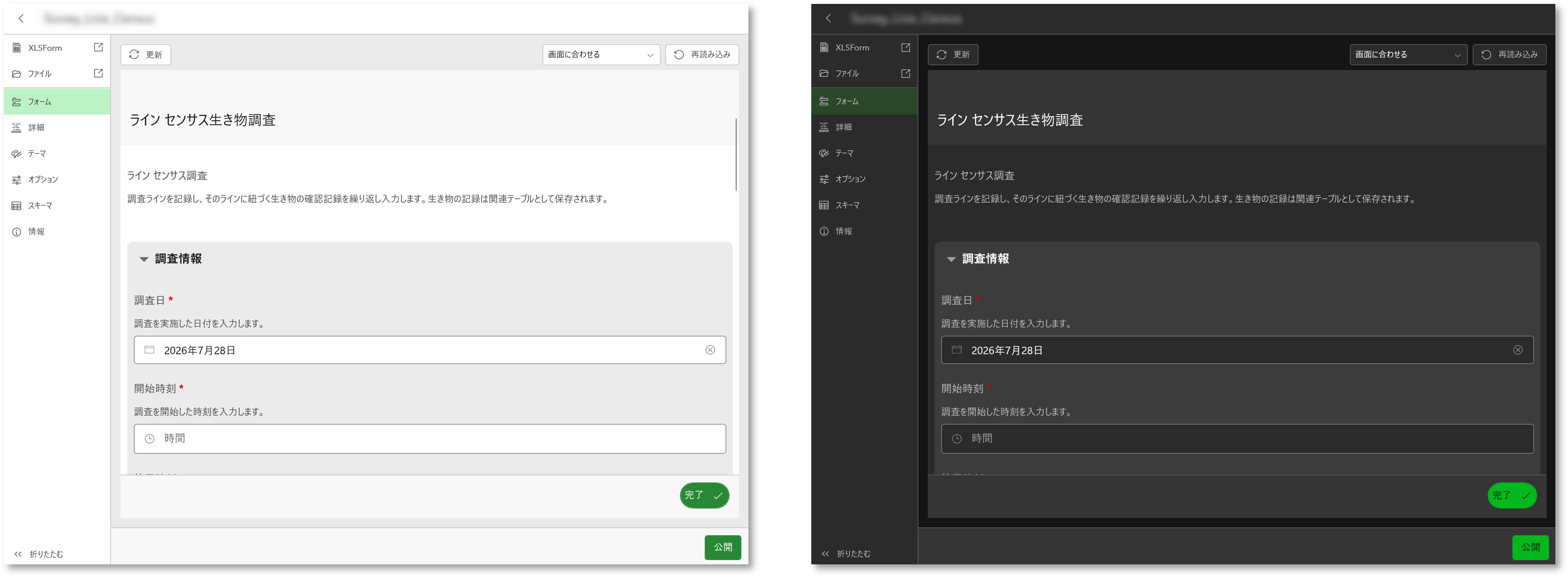Click ライン センサス生き物調査 title in dark window
Screen dimensions: 1568x577
[x=1010, y=120]
